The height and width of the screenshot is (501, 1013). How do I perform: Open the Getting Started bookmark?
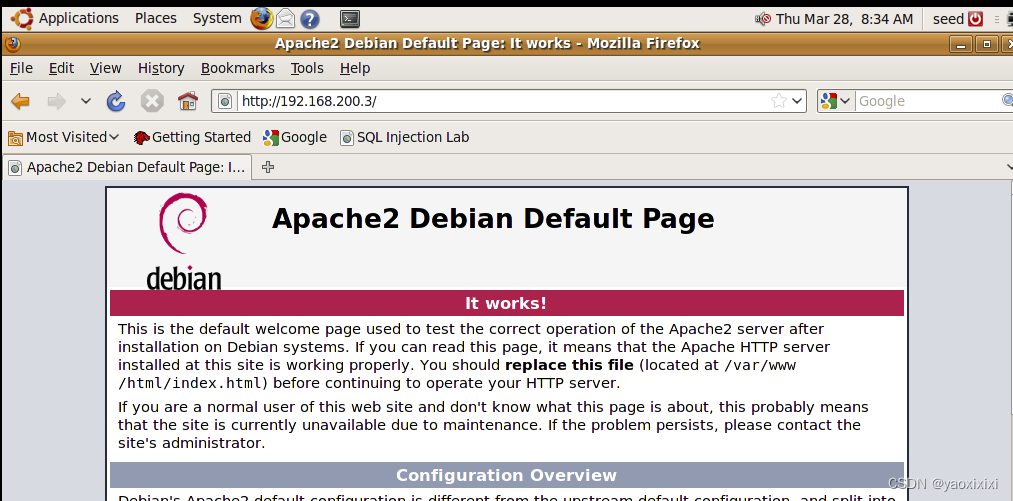[193, 137]
